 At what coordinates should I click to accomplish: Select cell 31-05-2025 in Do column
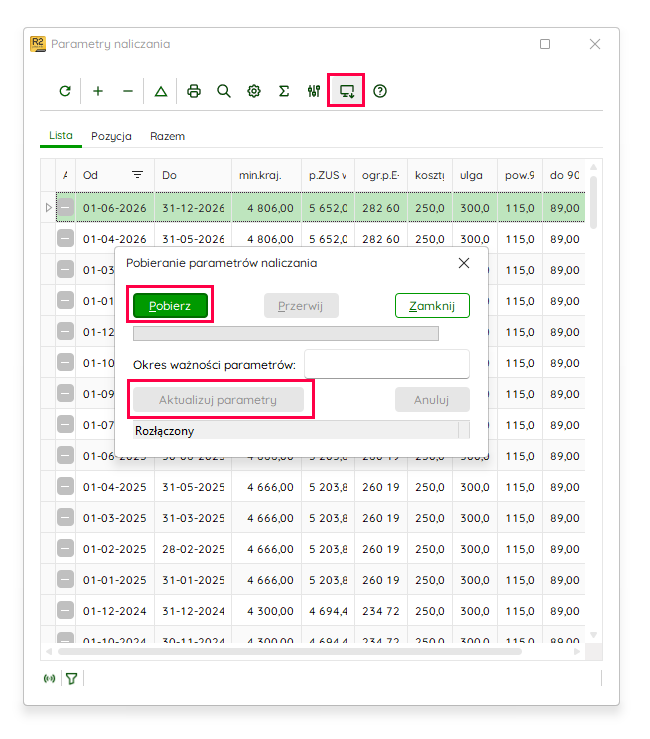(193, 487)
